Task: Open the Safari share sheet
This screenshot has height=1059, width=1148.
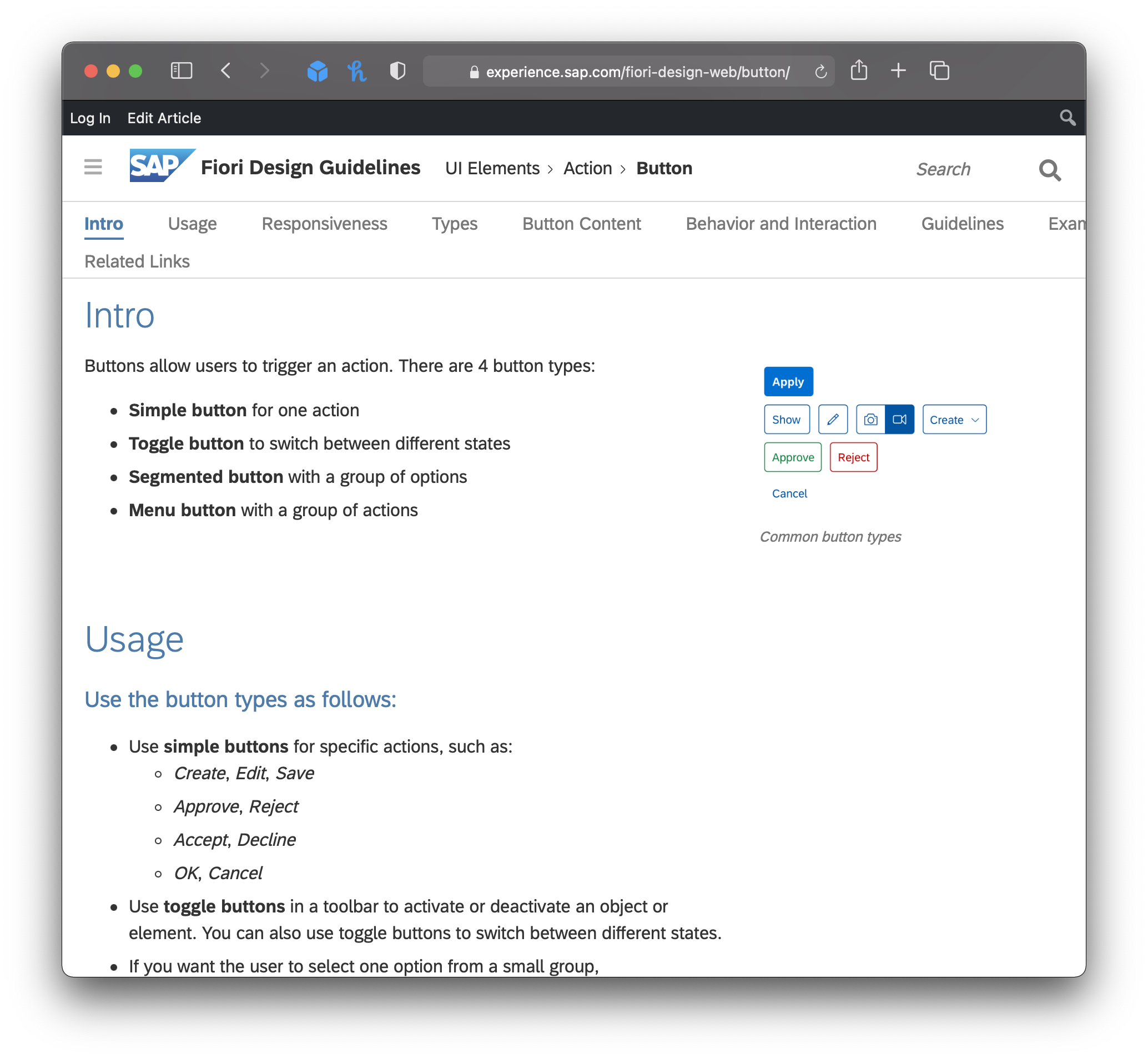Action: 859,70
